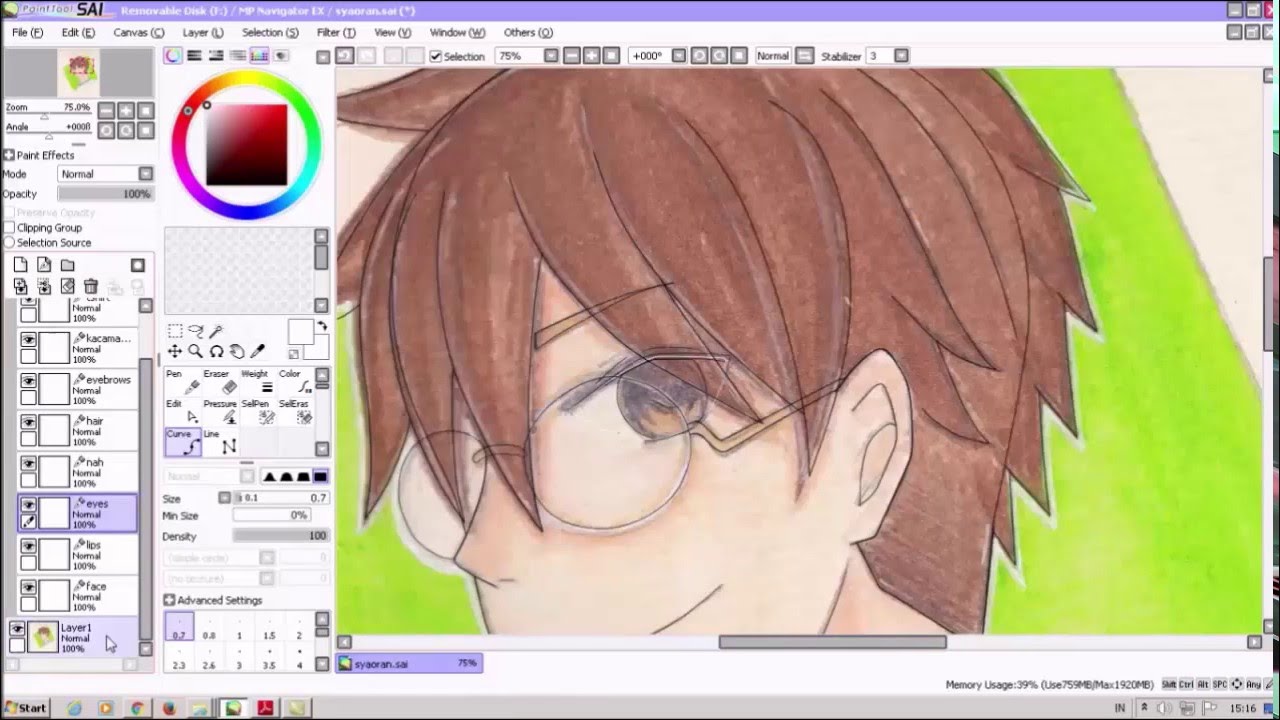Screen dimensions: 1280x720
Task: Delete the selected layer with trash icon
Action: click(x=91, y=287)
